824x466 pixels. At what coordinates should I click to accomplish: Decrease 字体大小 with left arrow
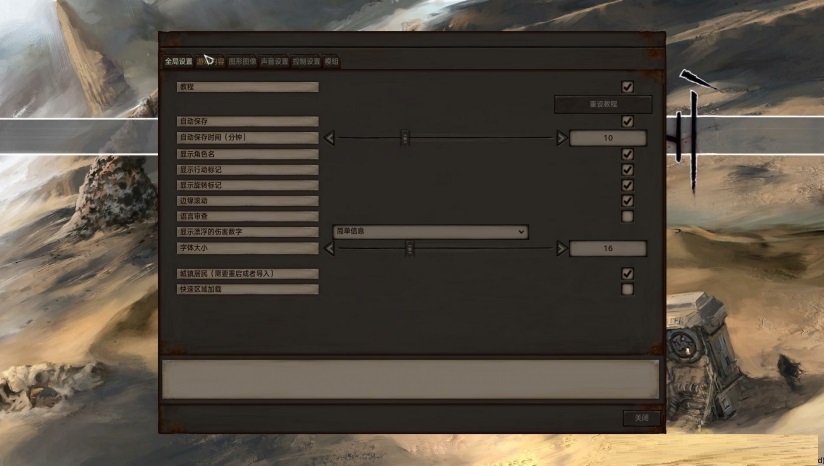pyautogui.click(x=329, y=248)
